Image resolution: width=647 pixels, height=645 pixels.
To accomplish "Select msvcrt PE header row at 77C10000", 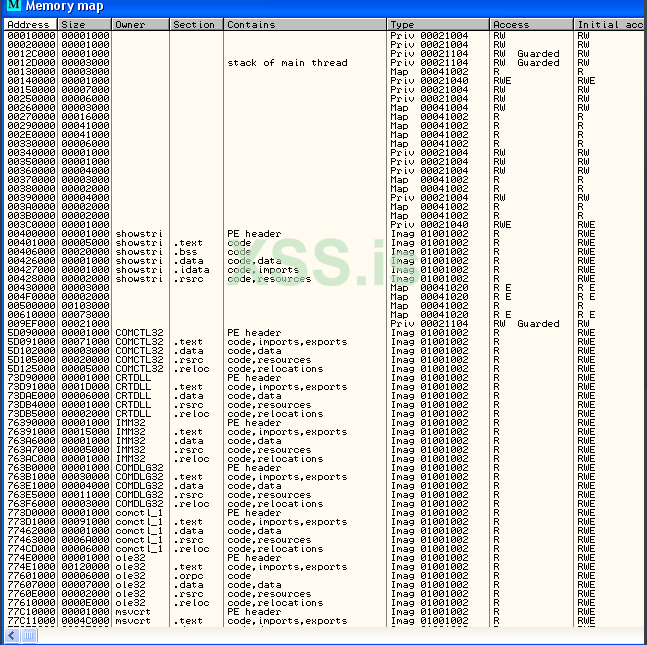I will coord(324,612).
